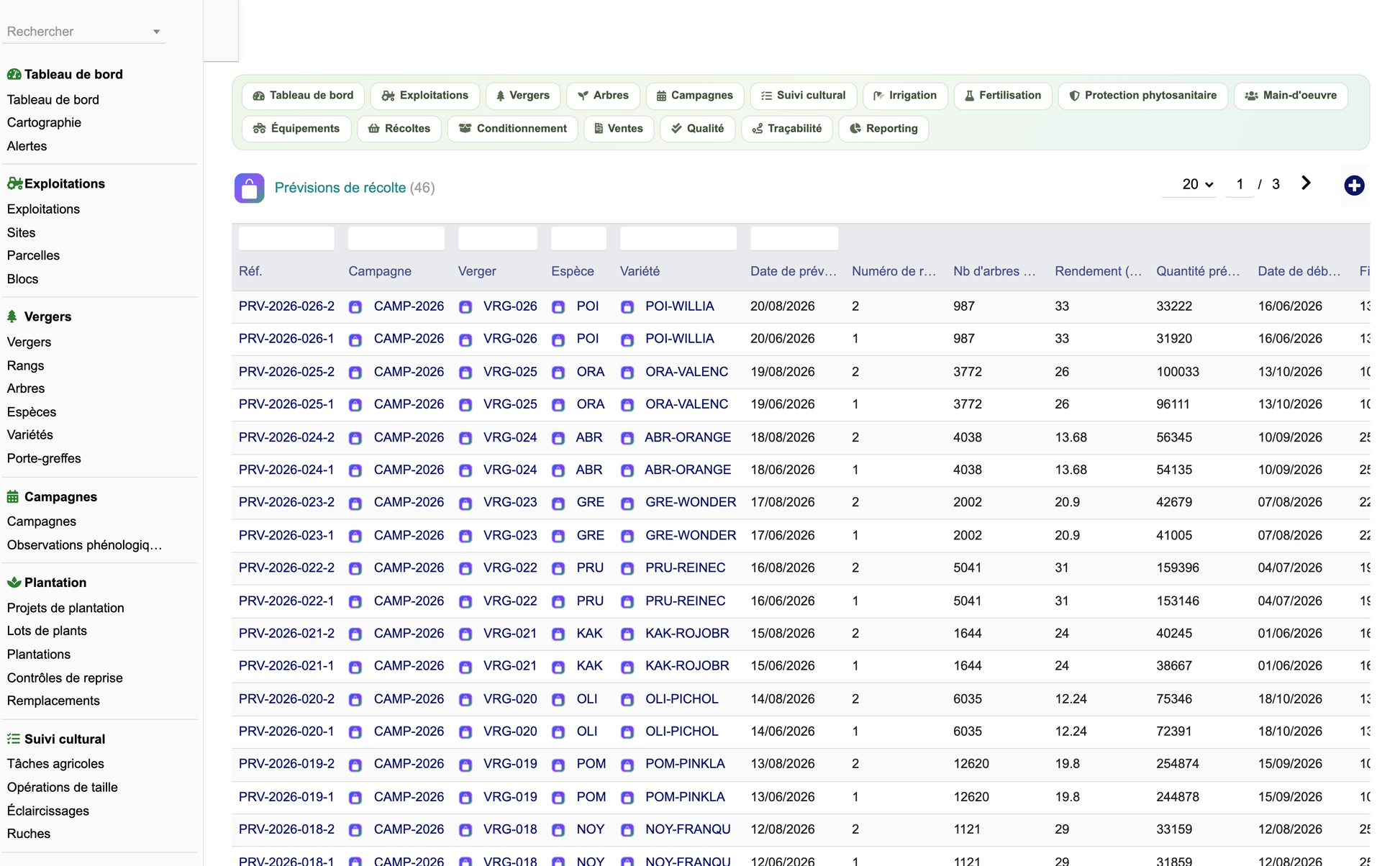The image size is (1400, 866).
Task: Open Parcelles in the sidebar
Action: (33, 255)
